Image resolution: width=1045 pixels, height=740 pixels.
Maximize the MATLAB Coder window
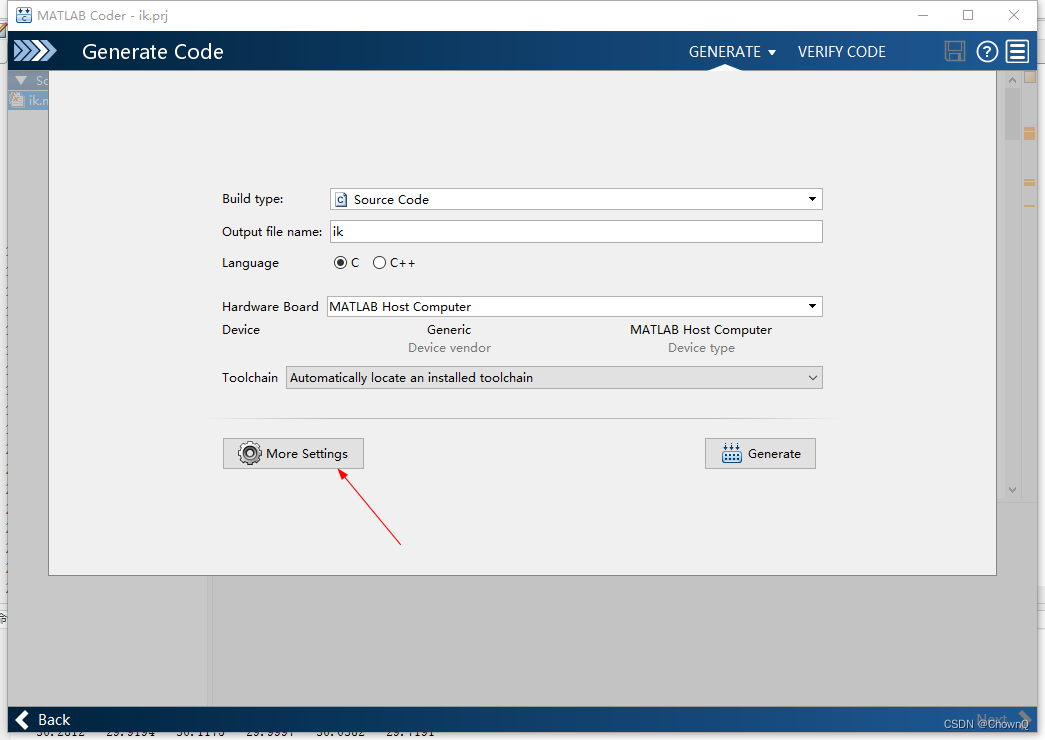(968, 15)
